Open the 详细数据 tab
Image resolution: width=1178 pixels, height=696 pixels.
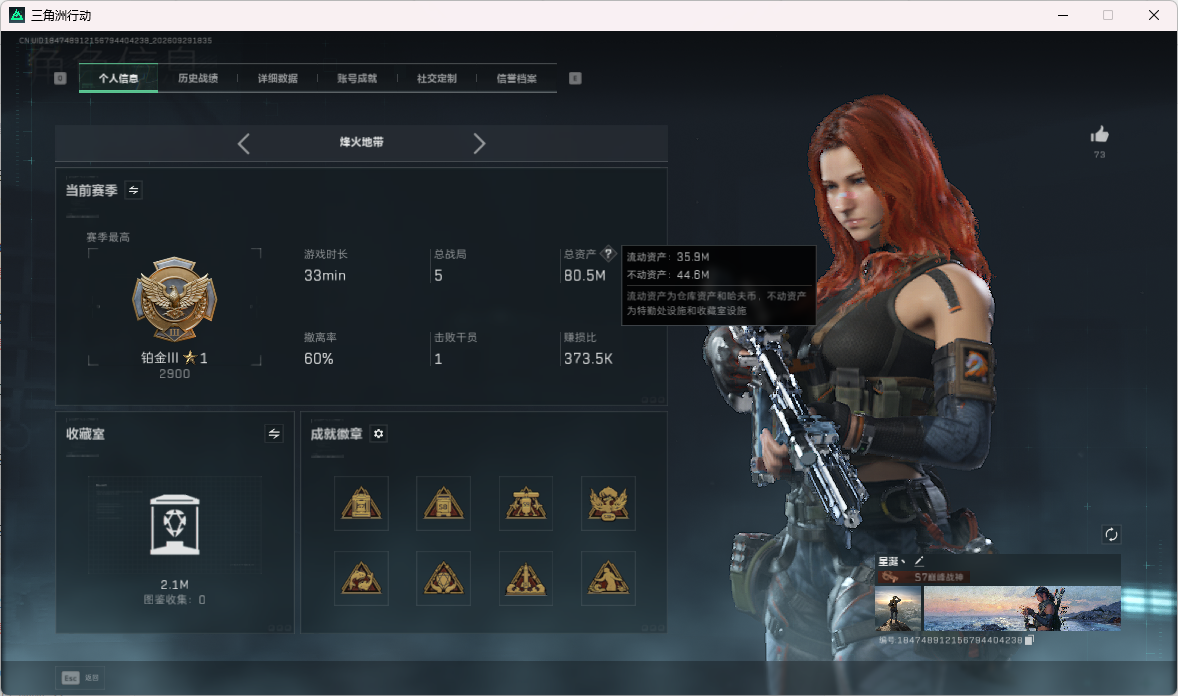point(278,78)
